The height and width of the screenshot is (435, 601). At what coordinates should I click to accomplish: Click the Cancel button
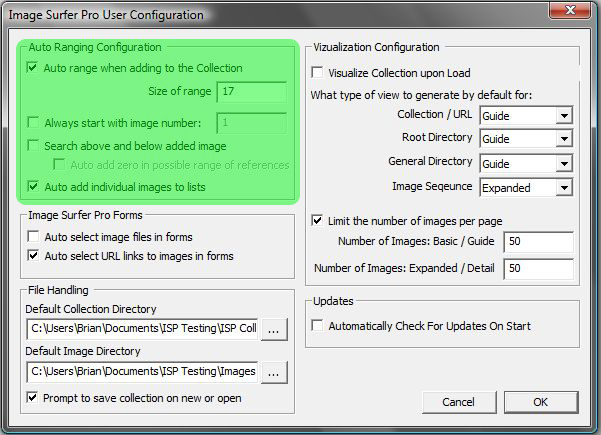459,402
